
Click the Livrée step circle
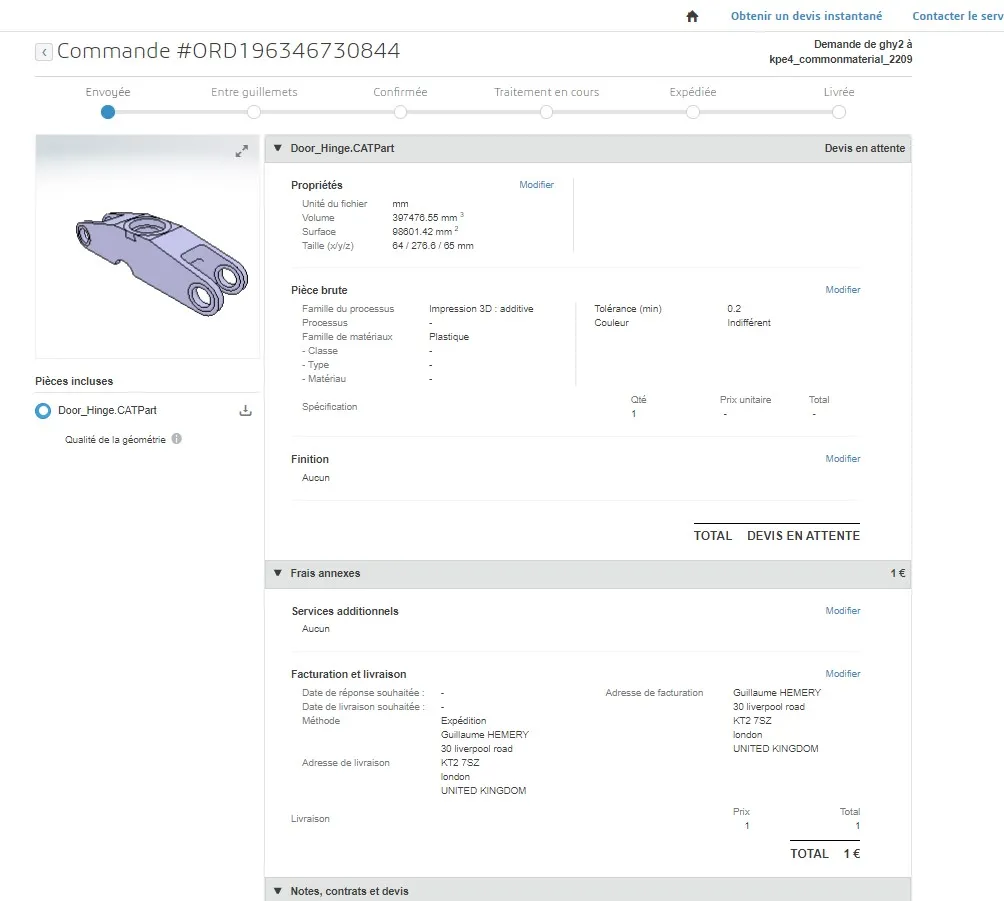pyautogui.click(x=839, y=112)
